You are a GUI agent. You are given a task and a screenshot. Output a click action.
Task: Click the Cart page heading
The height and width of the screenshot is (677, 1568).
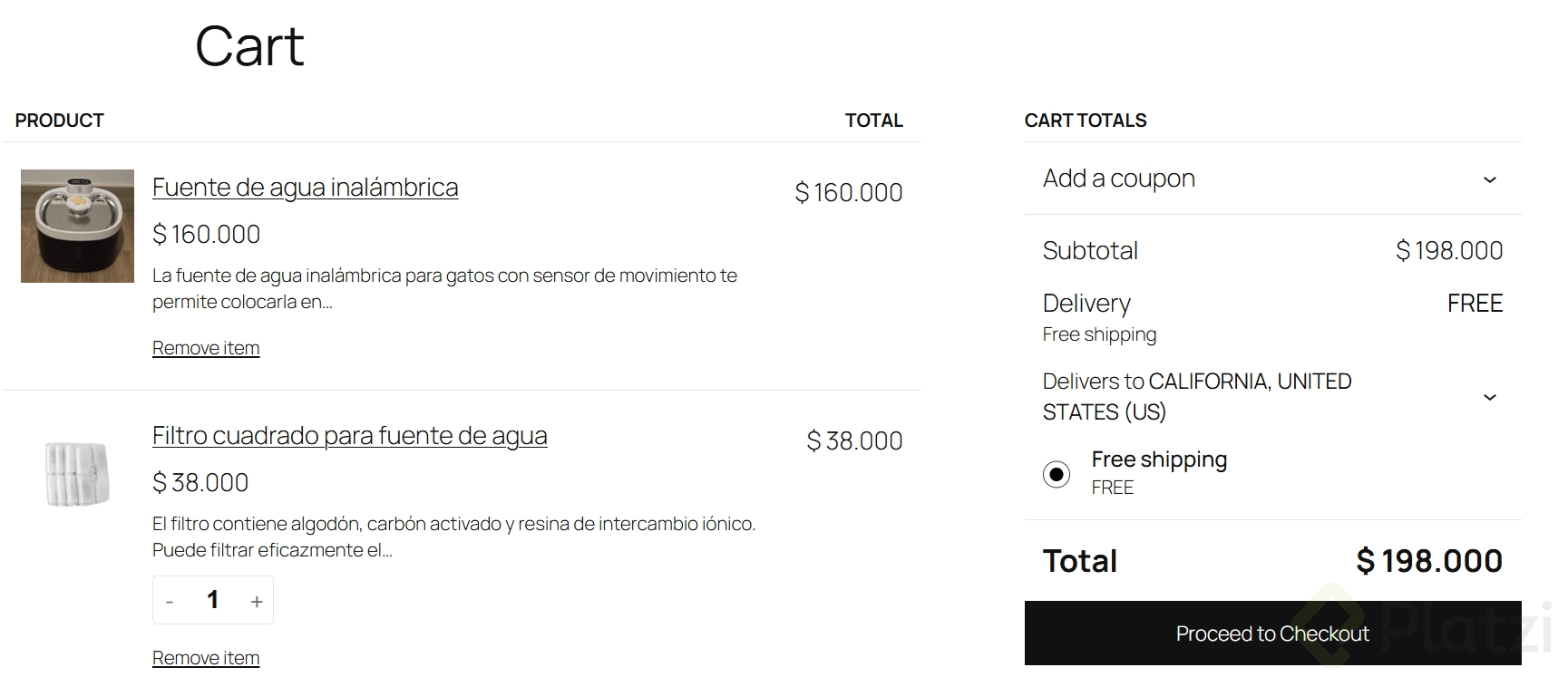point(249,46)
